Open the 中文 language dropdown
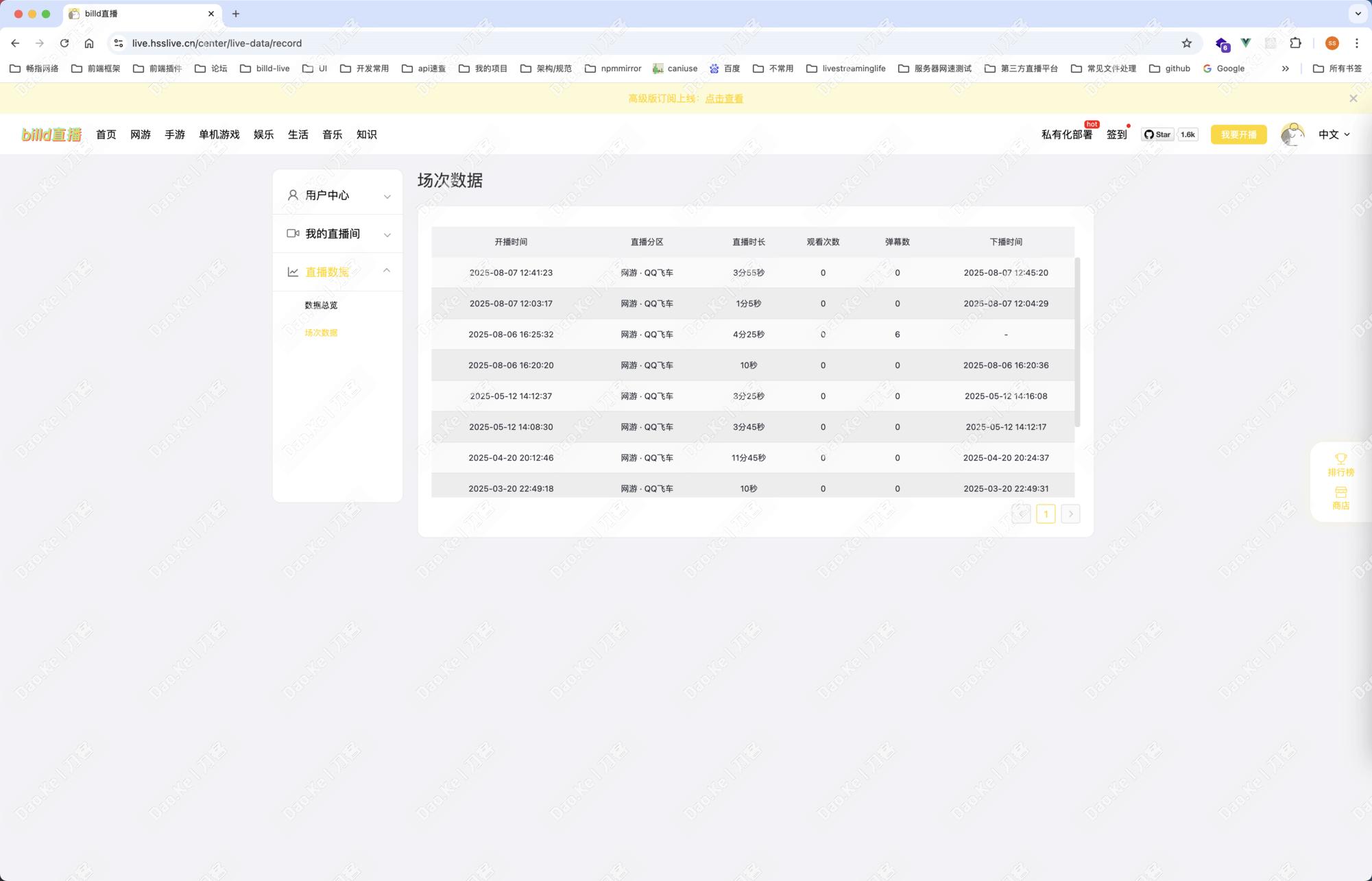The width and height of the screenshot is (1372, 881). coord(1334,134)
